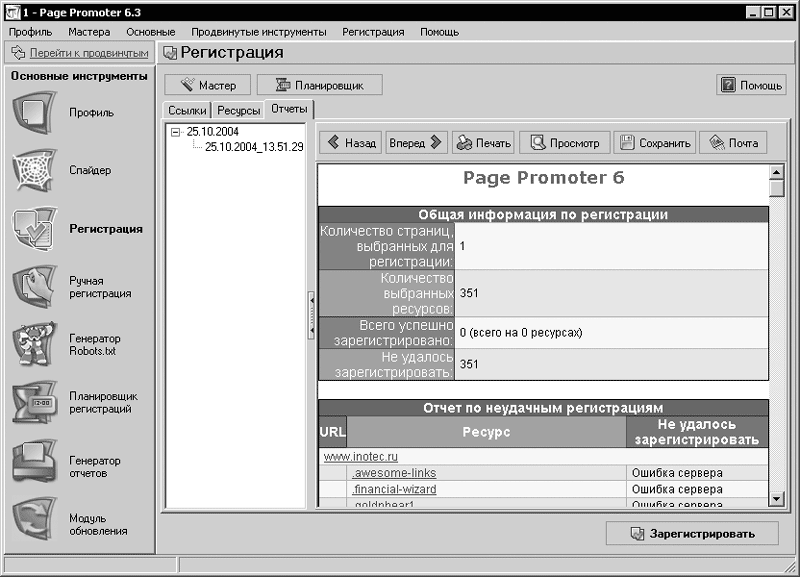Save report using Сохранить button

pos(655,143)
